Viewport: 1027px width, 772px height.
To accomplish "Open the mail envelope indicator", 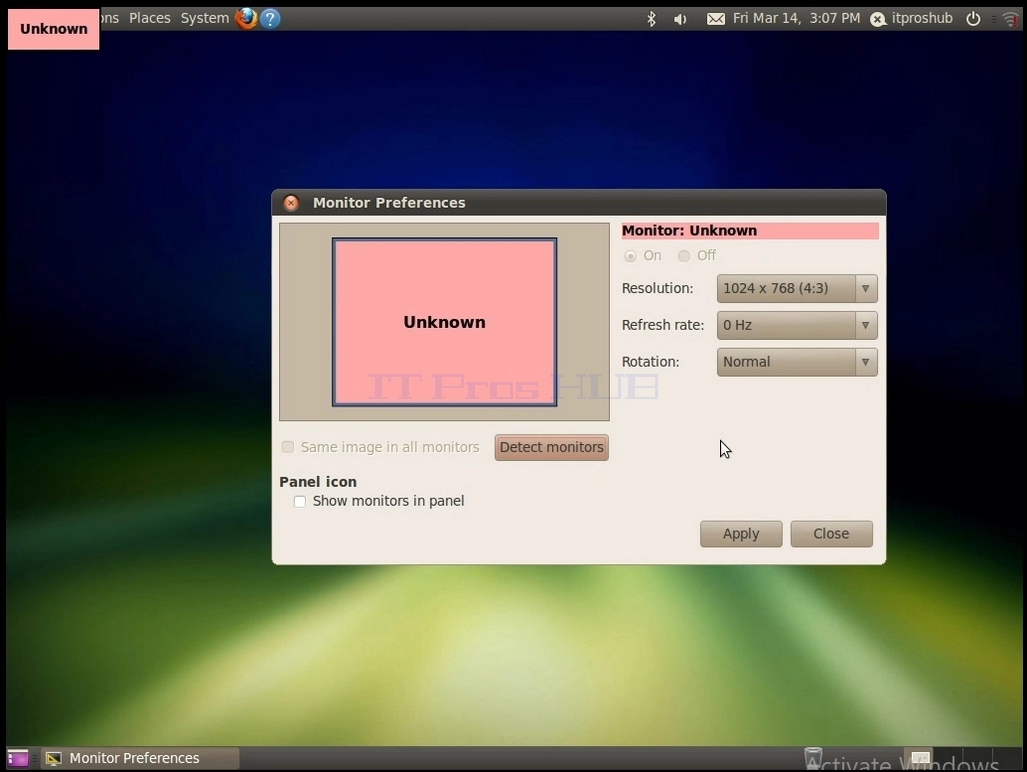I will (716, 19).
